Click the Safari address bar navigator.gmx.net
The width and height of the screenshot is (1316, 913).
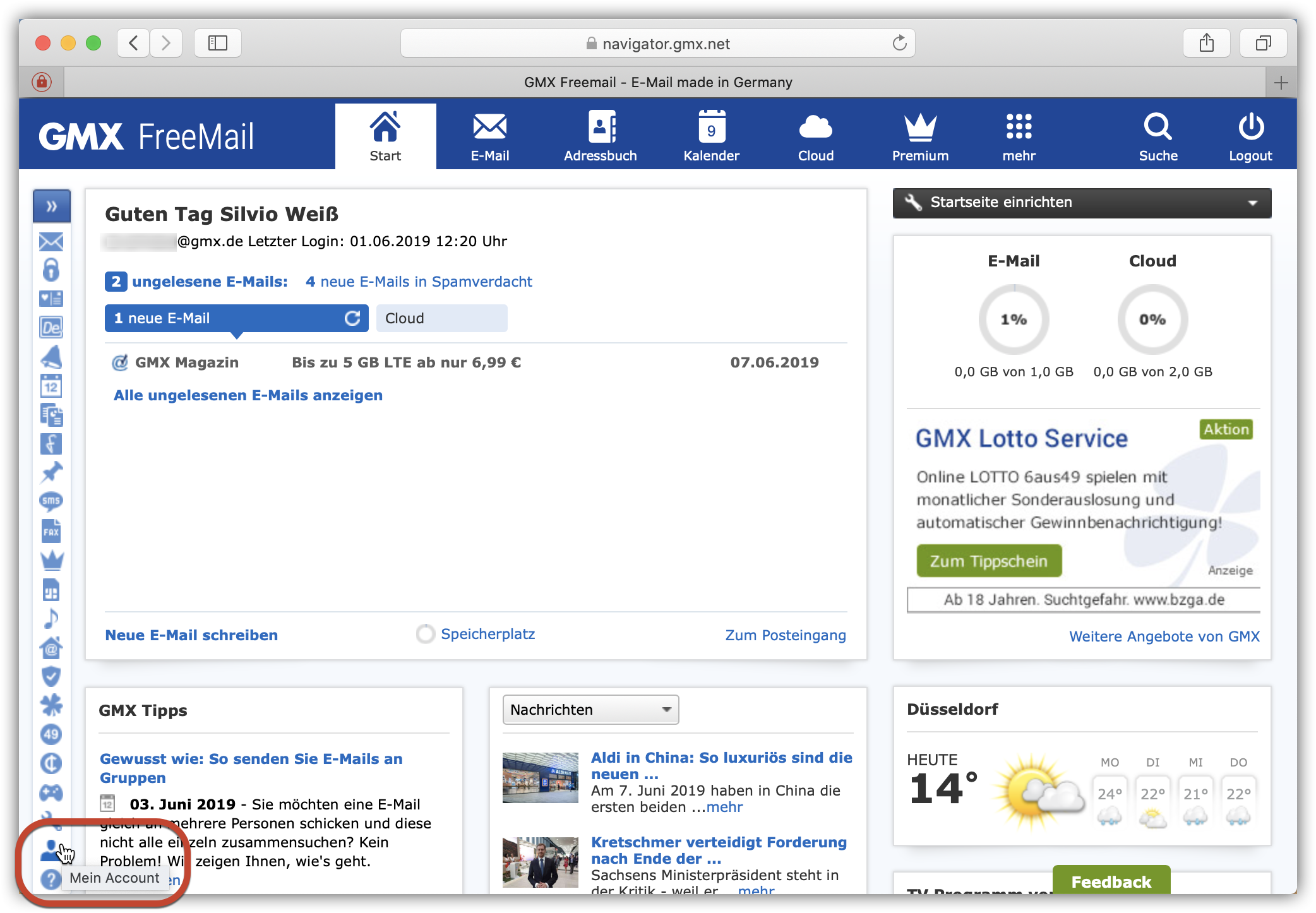657,43
